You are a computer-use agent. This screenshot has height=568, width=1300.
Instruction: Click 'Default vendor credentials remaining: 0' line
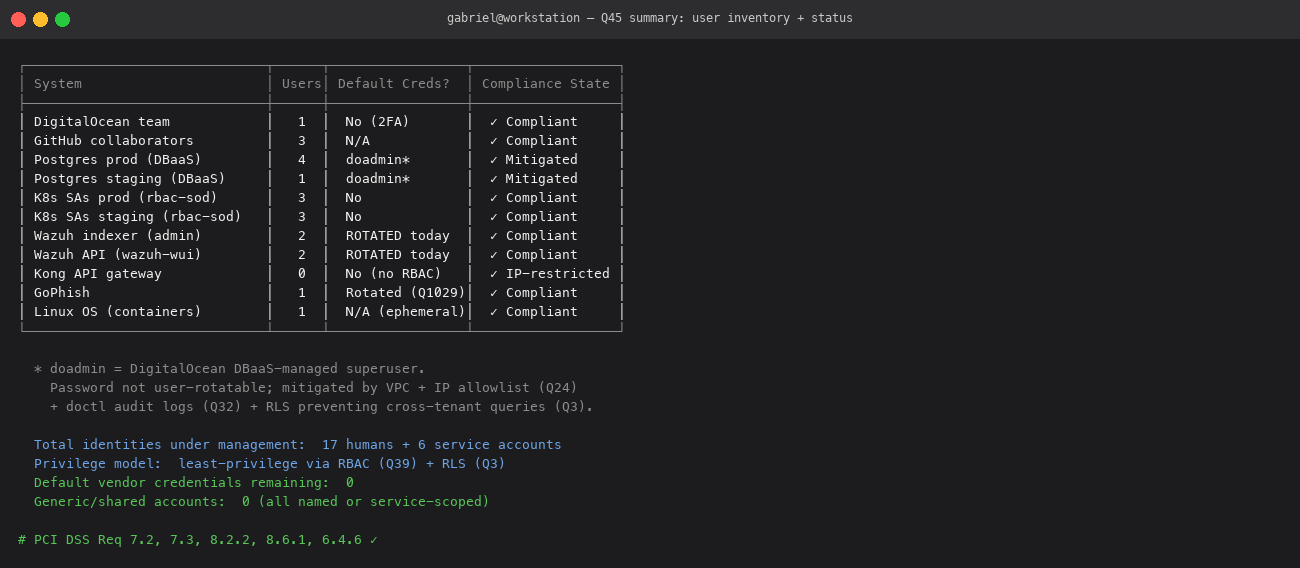pos(194,483)
